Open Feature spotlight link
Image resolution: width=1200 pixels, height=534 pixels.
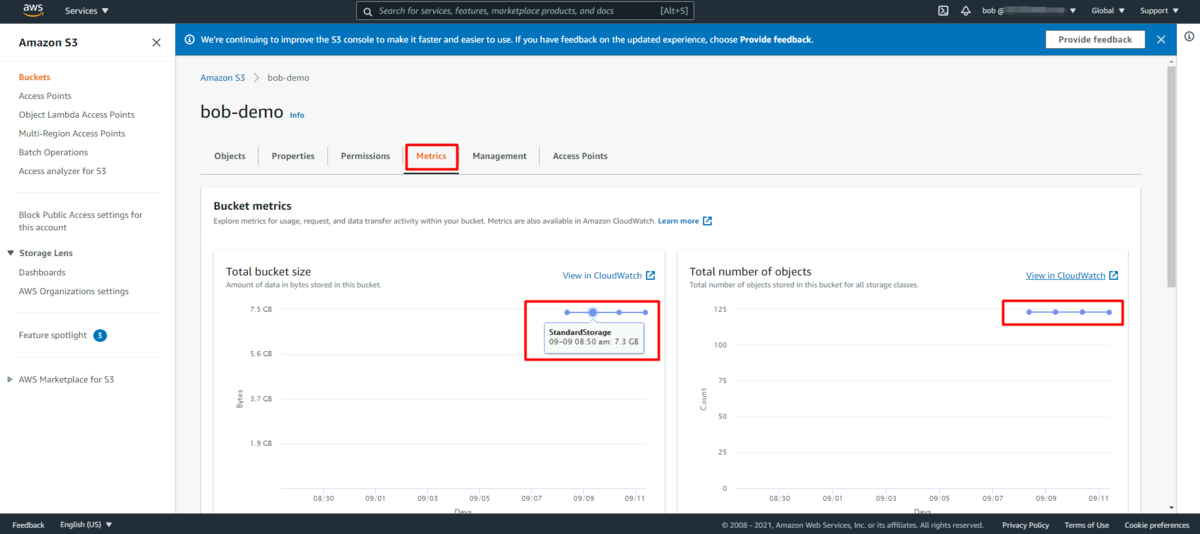coord(53,335)
